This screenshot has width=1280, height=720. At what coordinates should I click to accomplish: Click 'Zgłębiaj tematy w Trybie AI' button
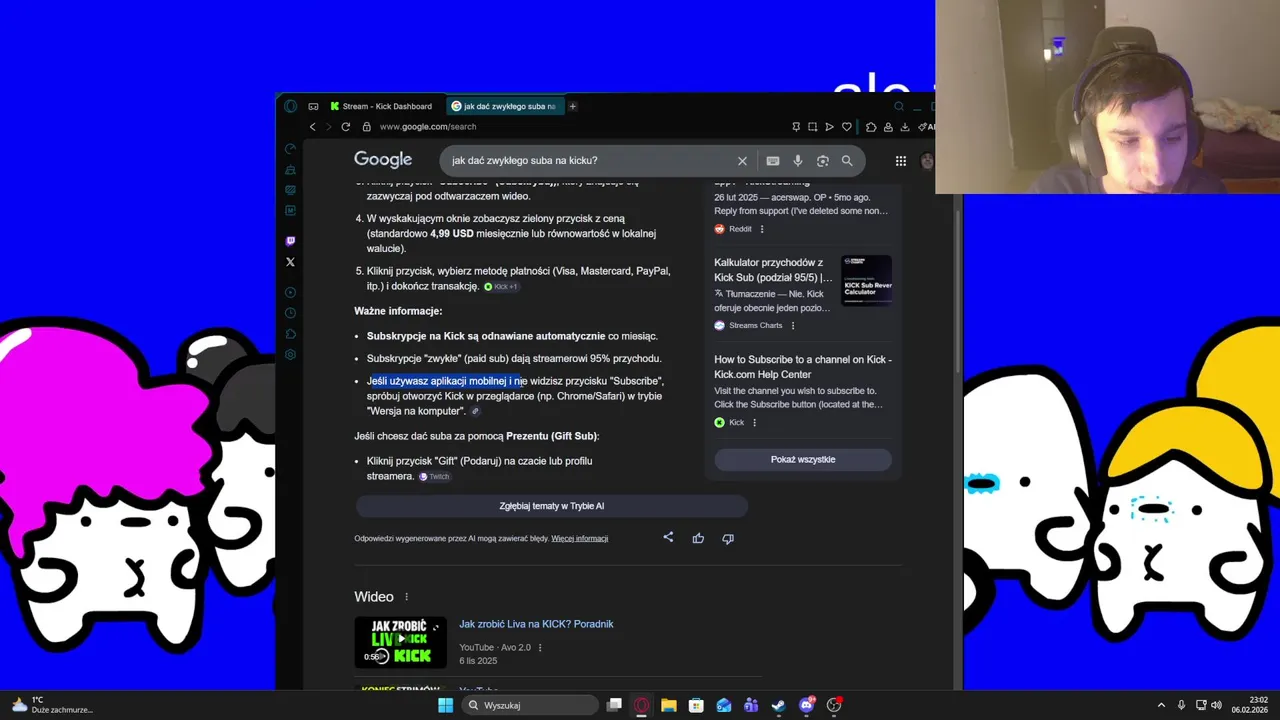click(552, 506)
